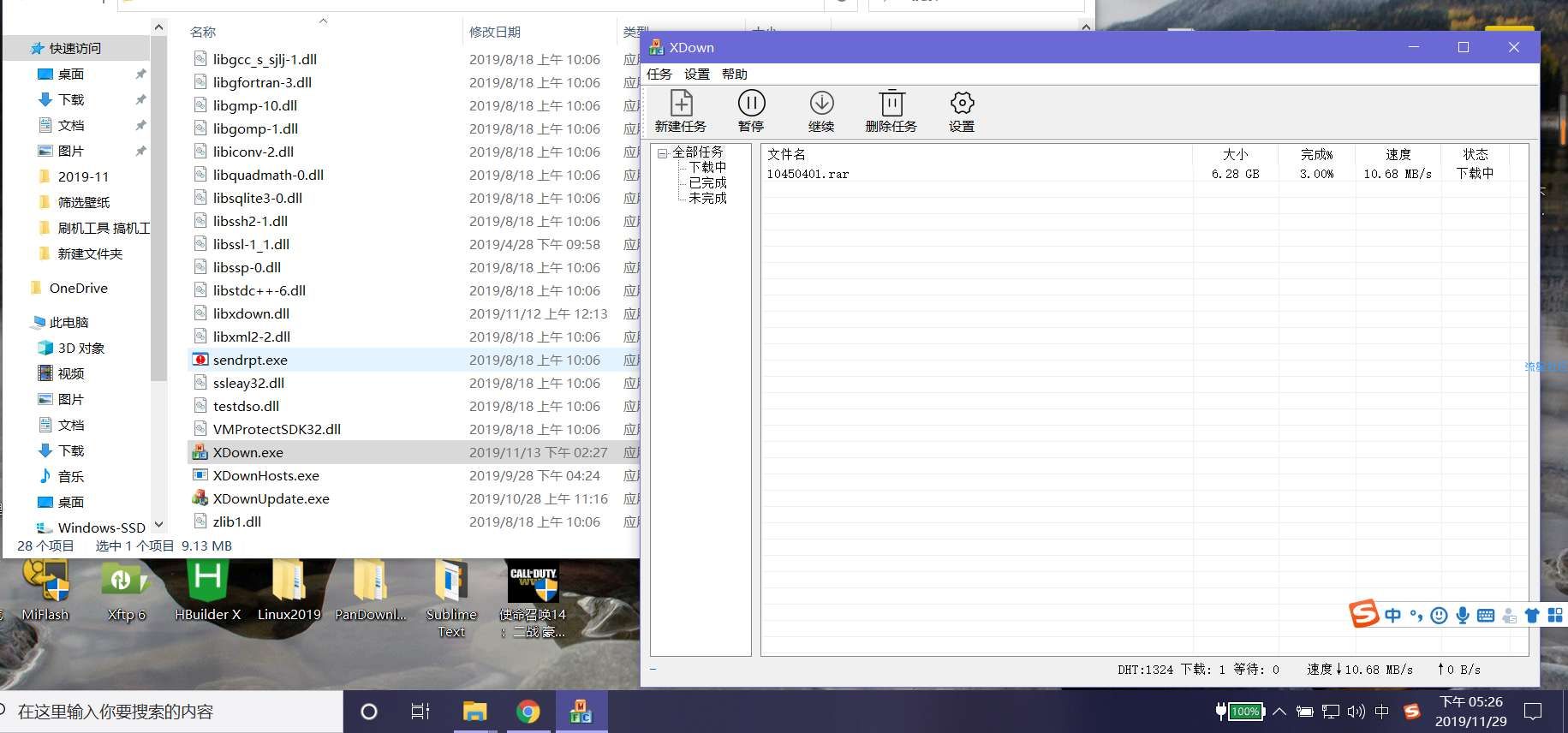Screen dimensions: 1568x733
Task: Open 3D 对象 in Explorer sidebar
Action: (81, 348)
